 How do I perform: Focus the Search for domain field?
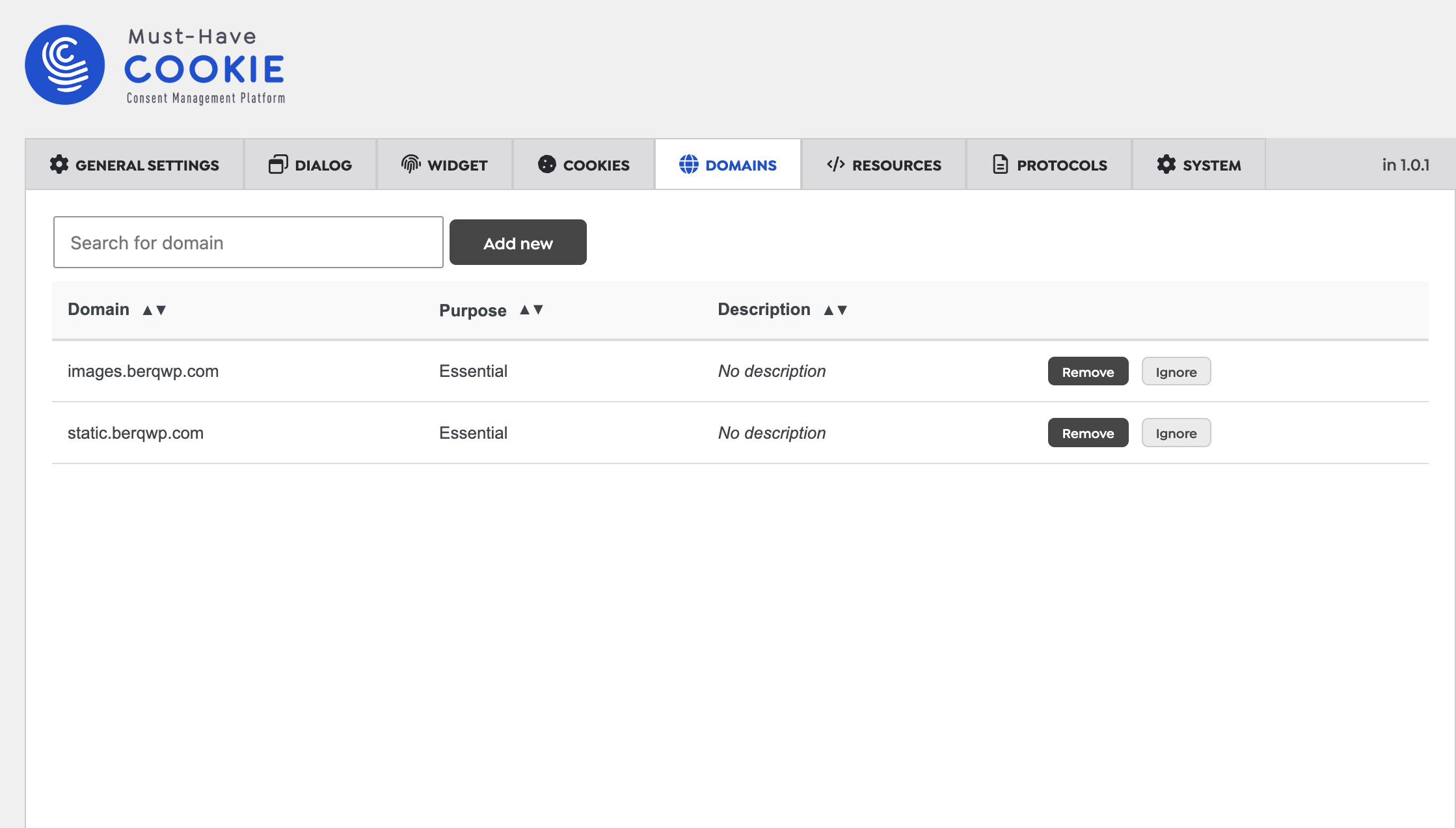249,242
